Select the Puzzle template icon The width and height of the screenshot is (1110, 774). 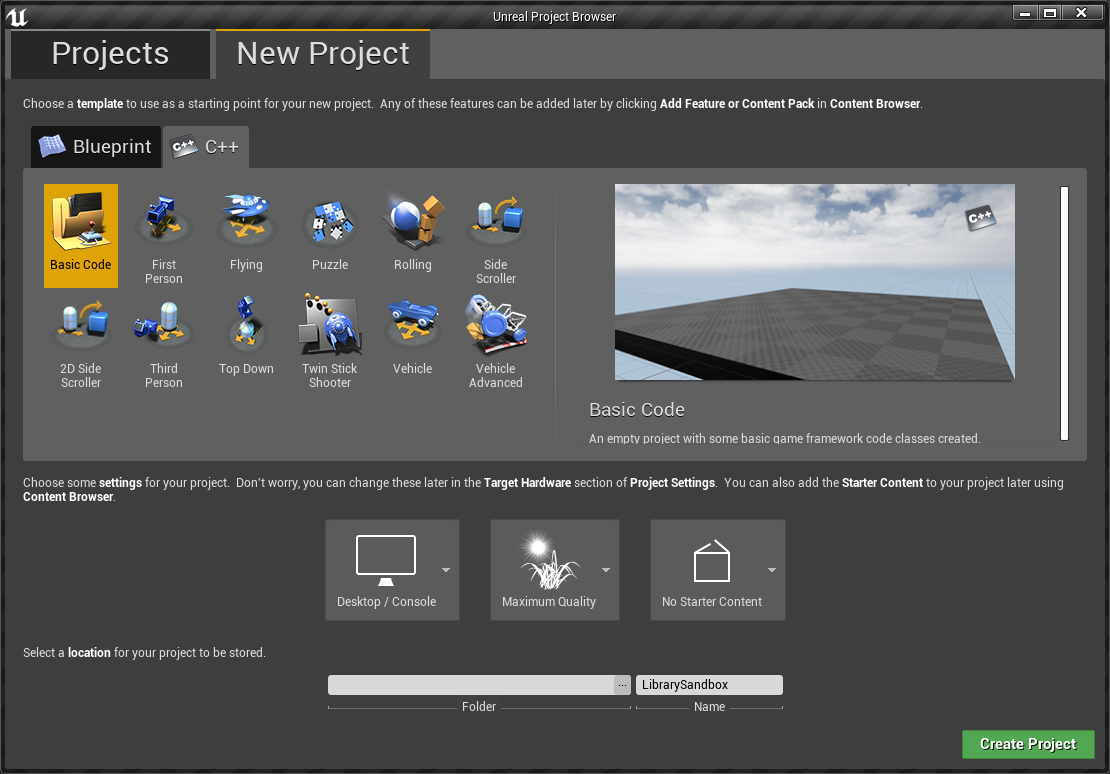point(330,221)
